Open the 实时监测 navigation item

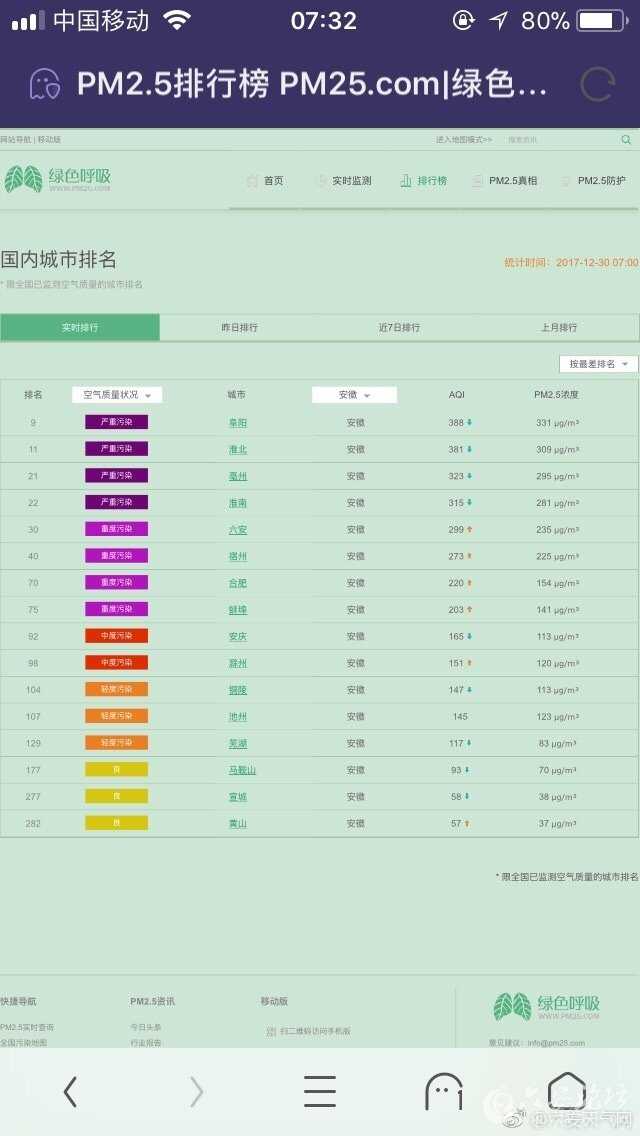[344, 181]
